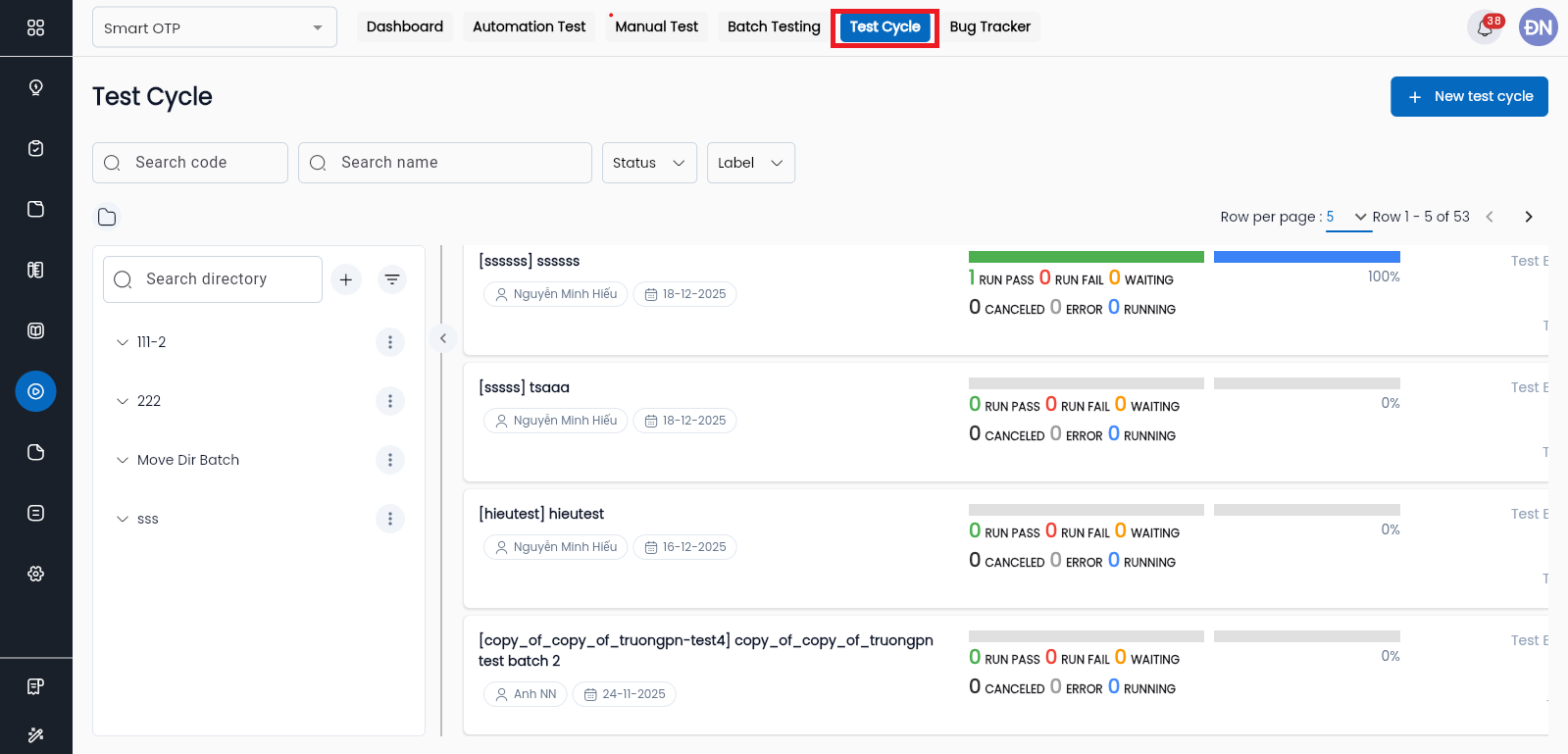Viewport: 1568px width, 754px height.
Task: Click the New test cycle button
Action: [1468, 96]
